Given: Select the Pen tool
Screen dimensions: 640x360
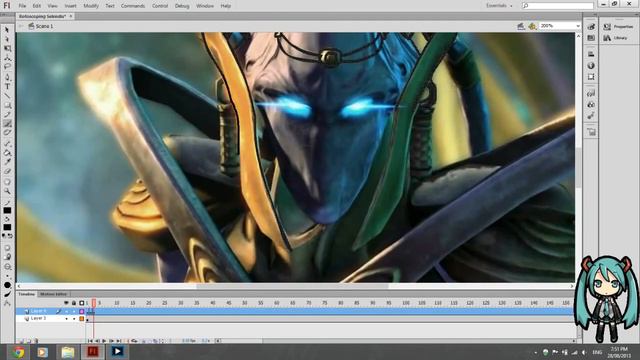Looking at the screenshot, I should [x=7, y=77].
